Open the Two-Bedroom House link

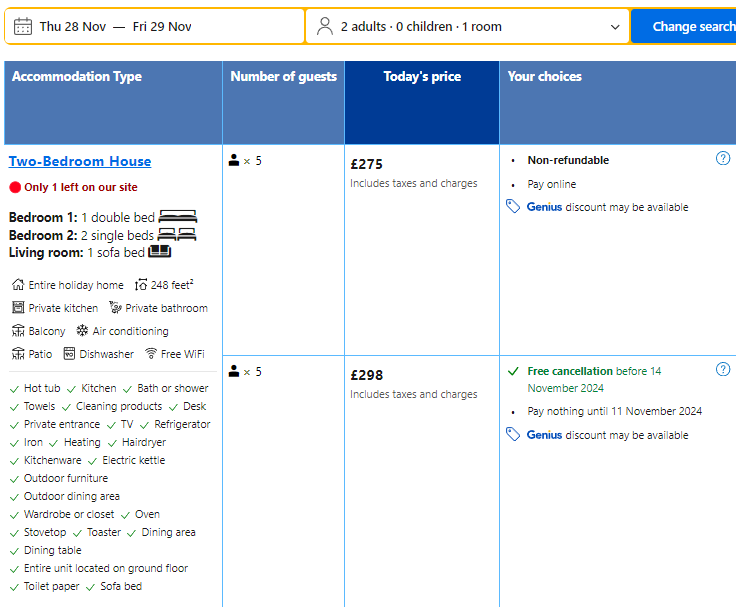[x=80, y=161]
